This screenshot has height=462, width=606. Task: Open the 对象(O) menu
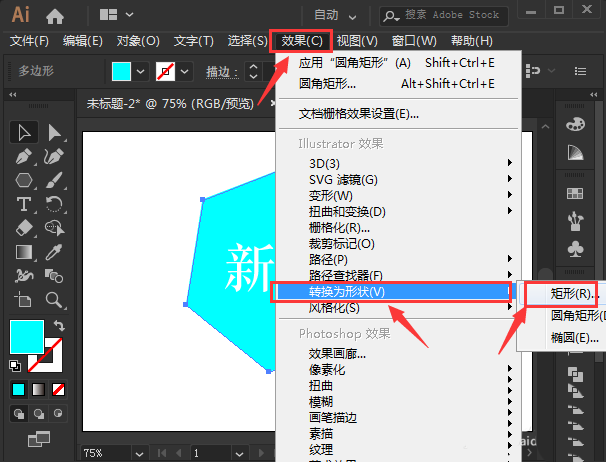[138, 41]
